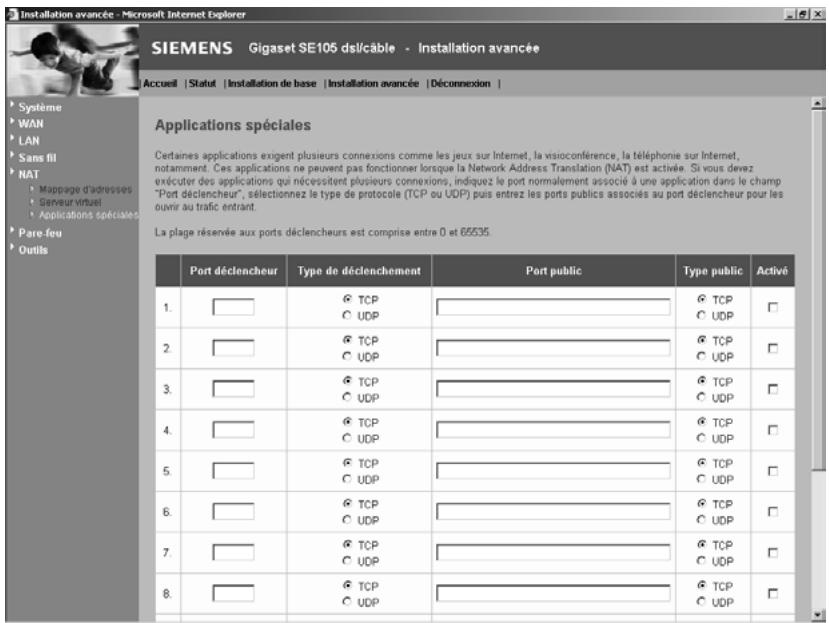This screenshot has height=623, width=829.
Task: Click Port déclencheur field in row 4
Action: (233, 429)
